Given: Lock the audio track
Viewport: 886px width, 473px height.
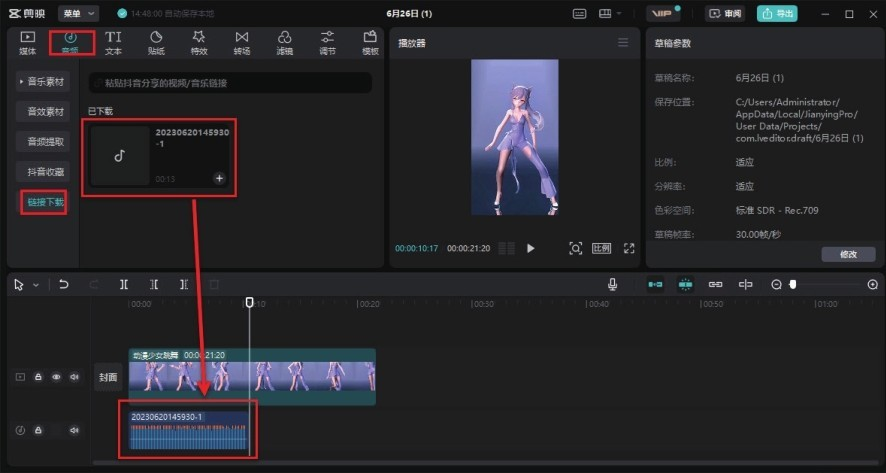Looking at the screenshot, I should coord(38,431).
